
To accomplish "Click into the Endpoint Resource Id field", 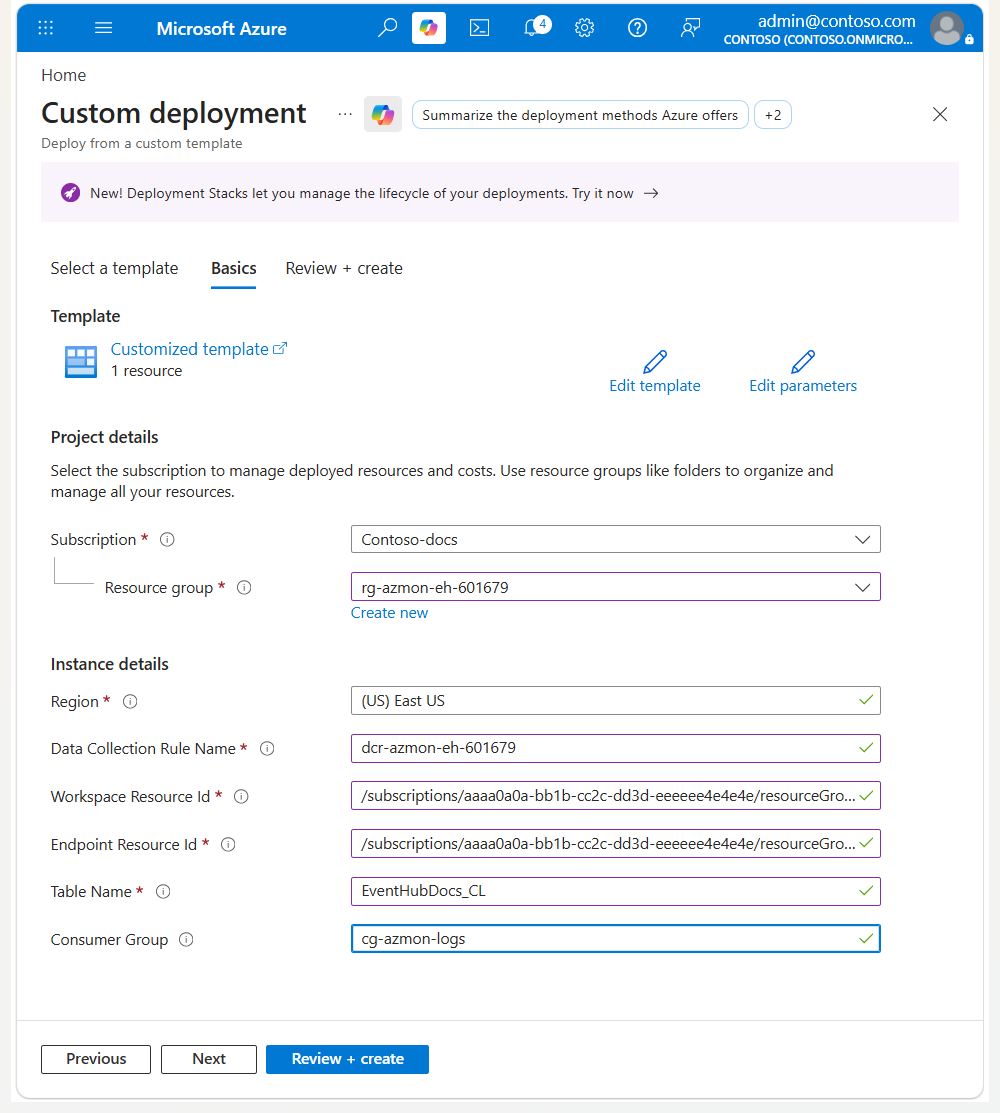I will tap(615, 843).
